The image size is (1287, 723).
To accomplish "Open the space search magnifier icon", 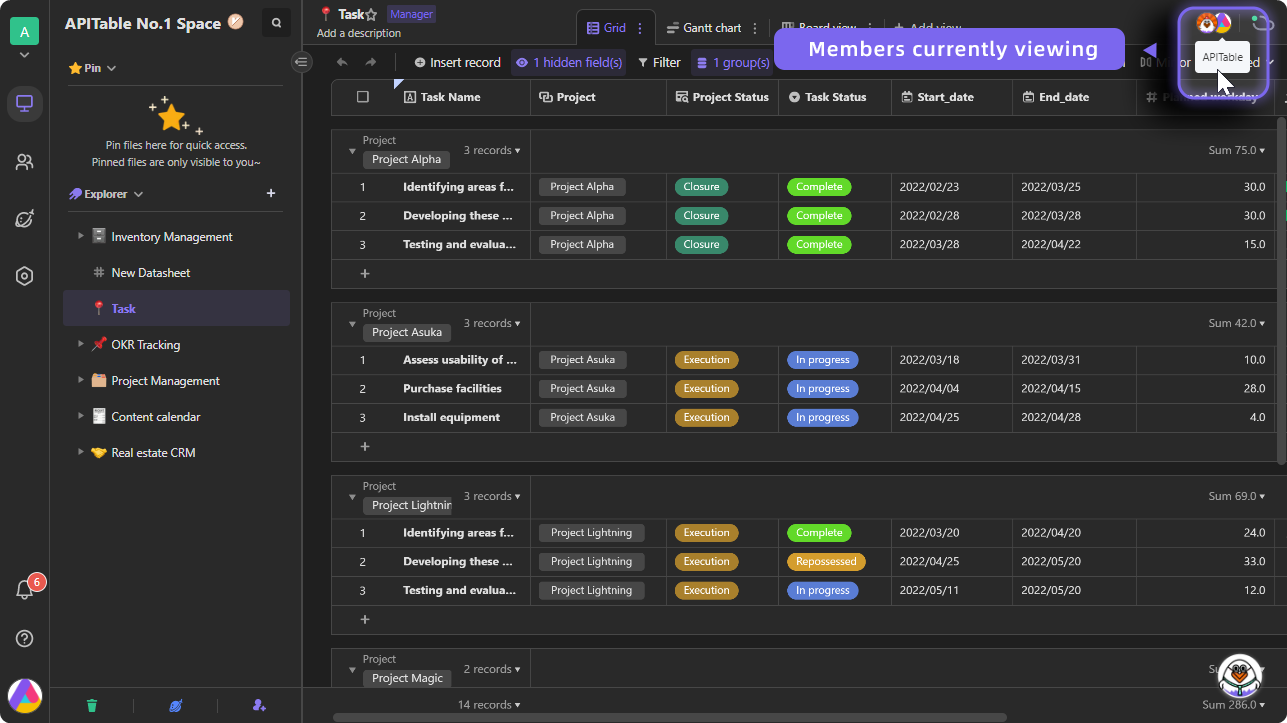I will (277, 22).
